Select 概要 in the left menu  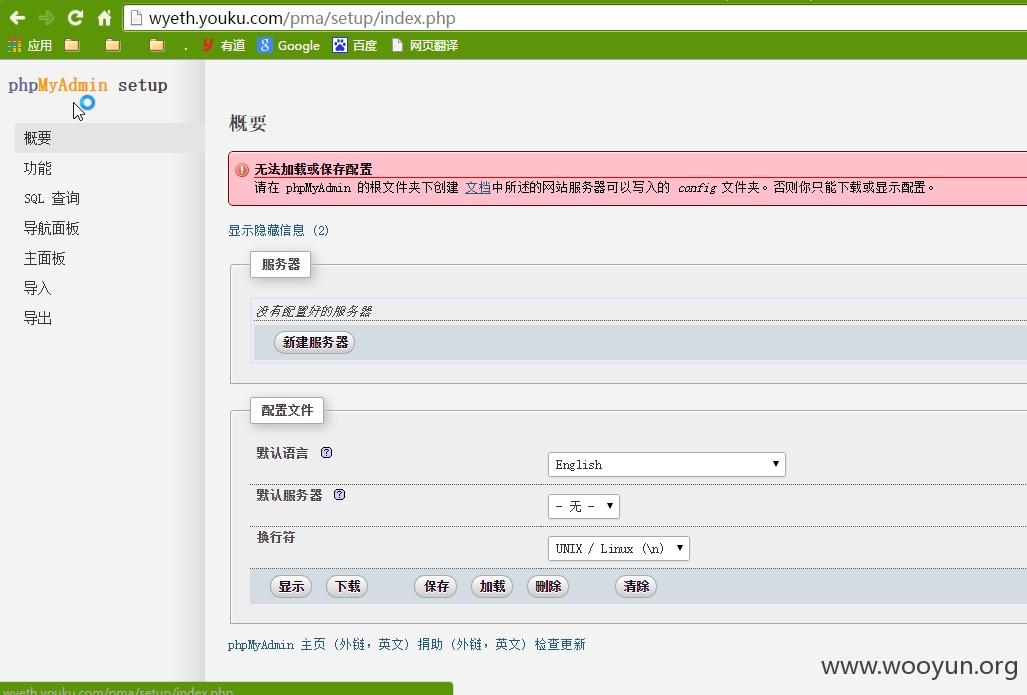[109, 138]
